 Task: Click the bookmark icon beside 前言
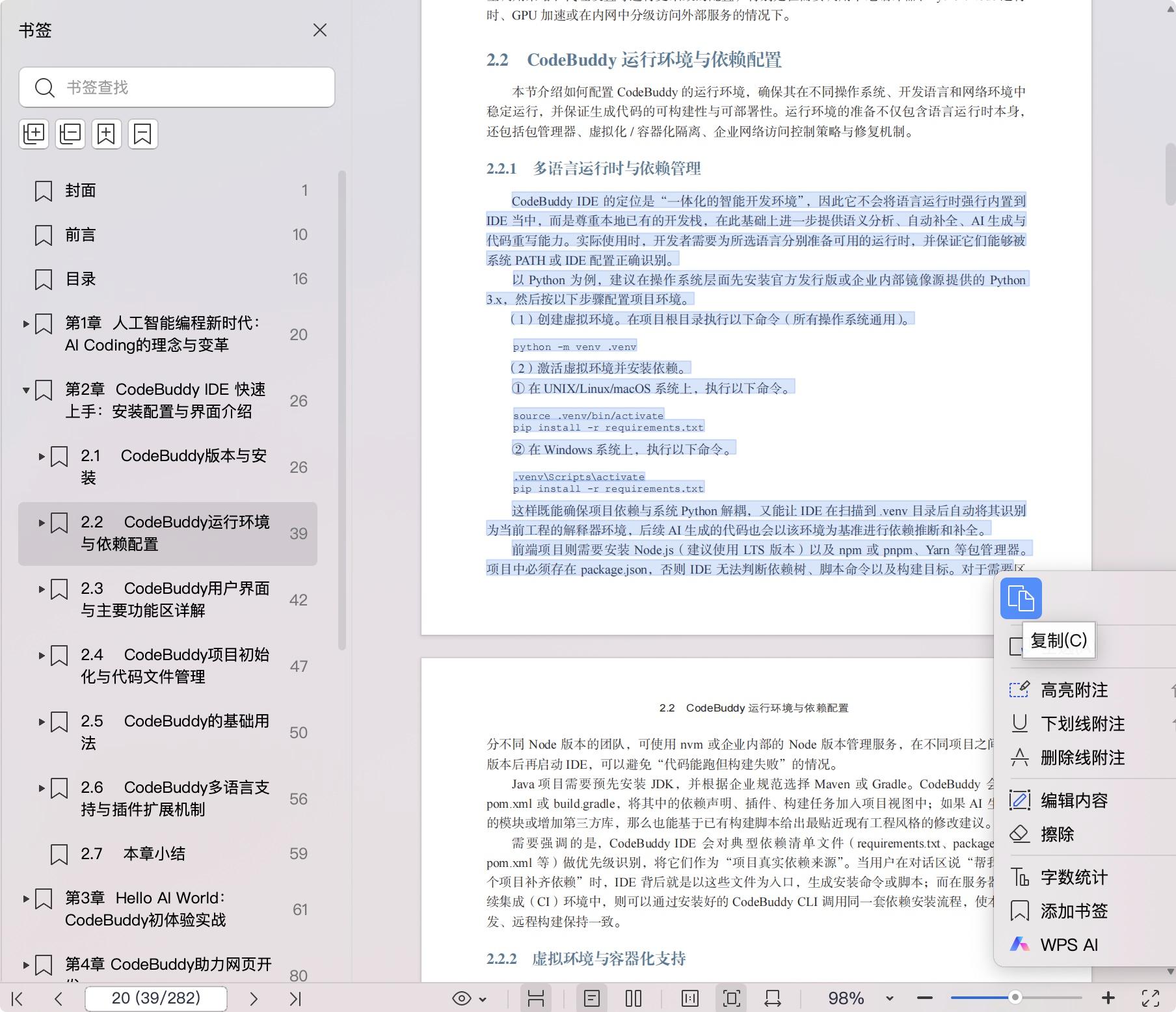44,235
